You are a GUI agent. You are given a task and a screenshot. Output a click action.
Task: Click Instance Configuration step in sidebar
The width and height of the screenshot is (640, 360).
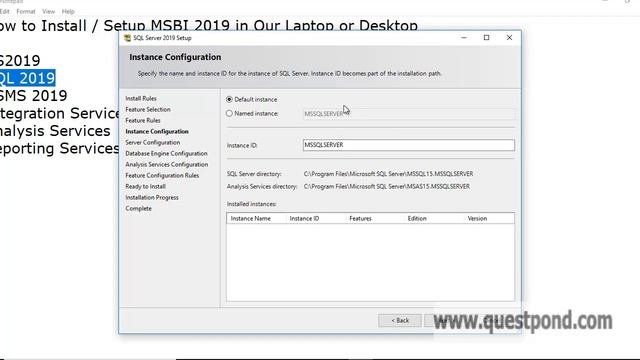[x=157, y=131]
